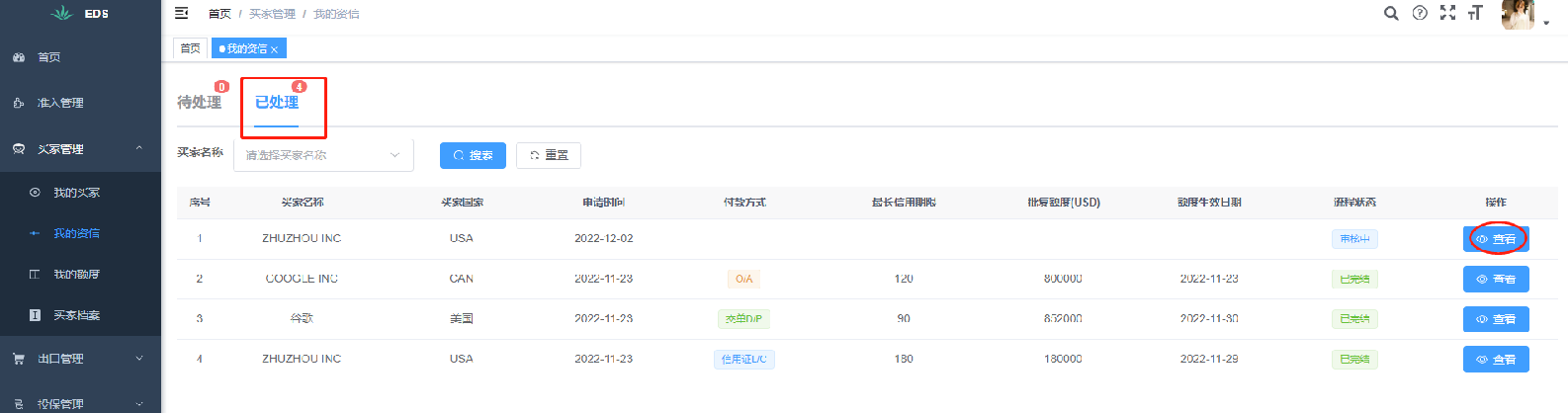Screen dimensions: 1568x413
Task: Close the 我的资信 page tab
Action: pos(275,49)
